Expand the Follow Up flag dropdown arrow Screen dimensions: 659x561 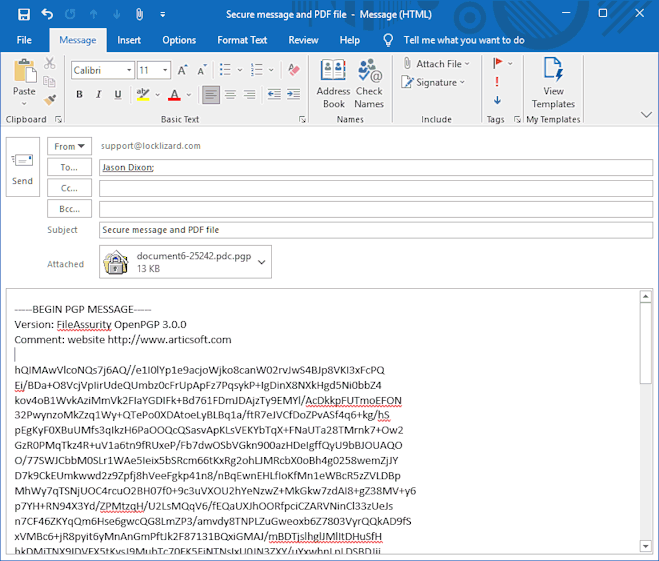[510, 64]
